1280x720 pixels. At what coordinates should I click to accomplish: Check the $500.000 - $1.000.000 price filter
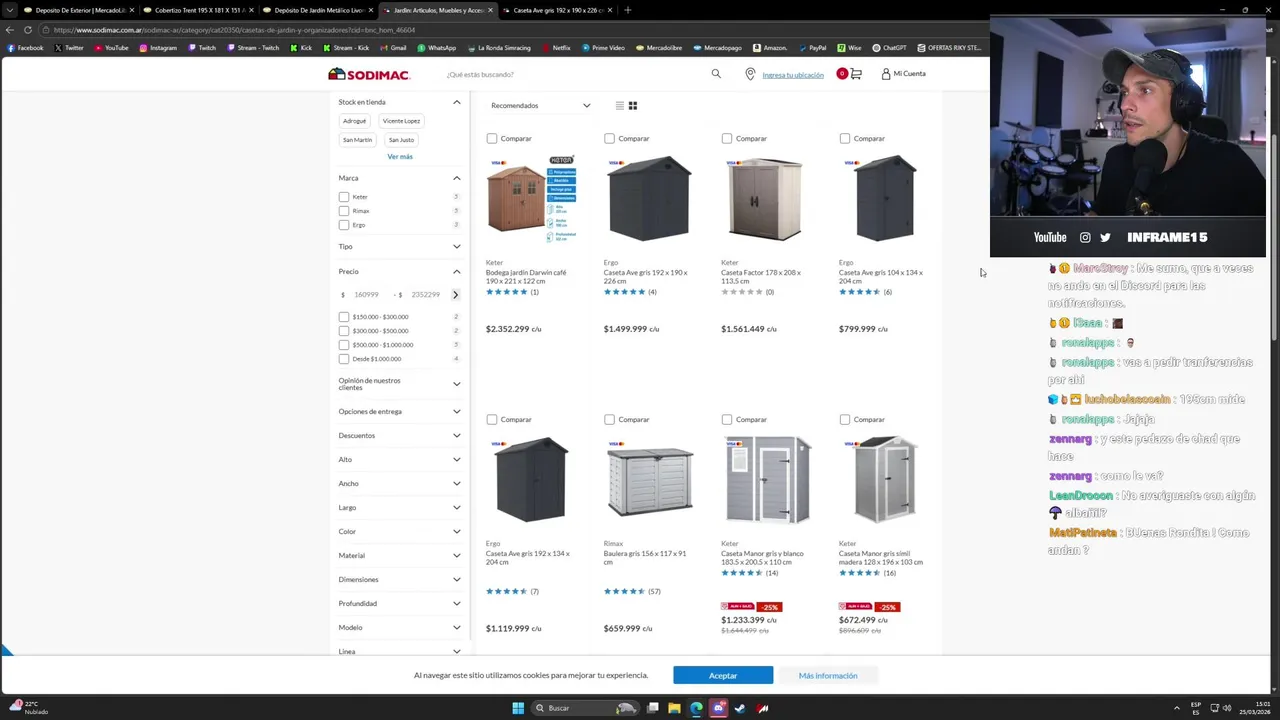[344, 345]
